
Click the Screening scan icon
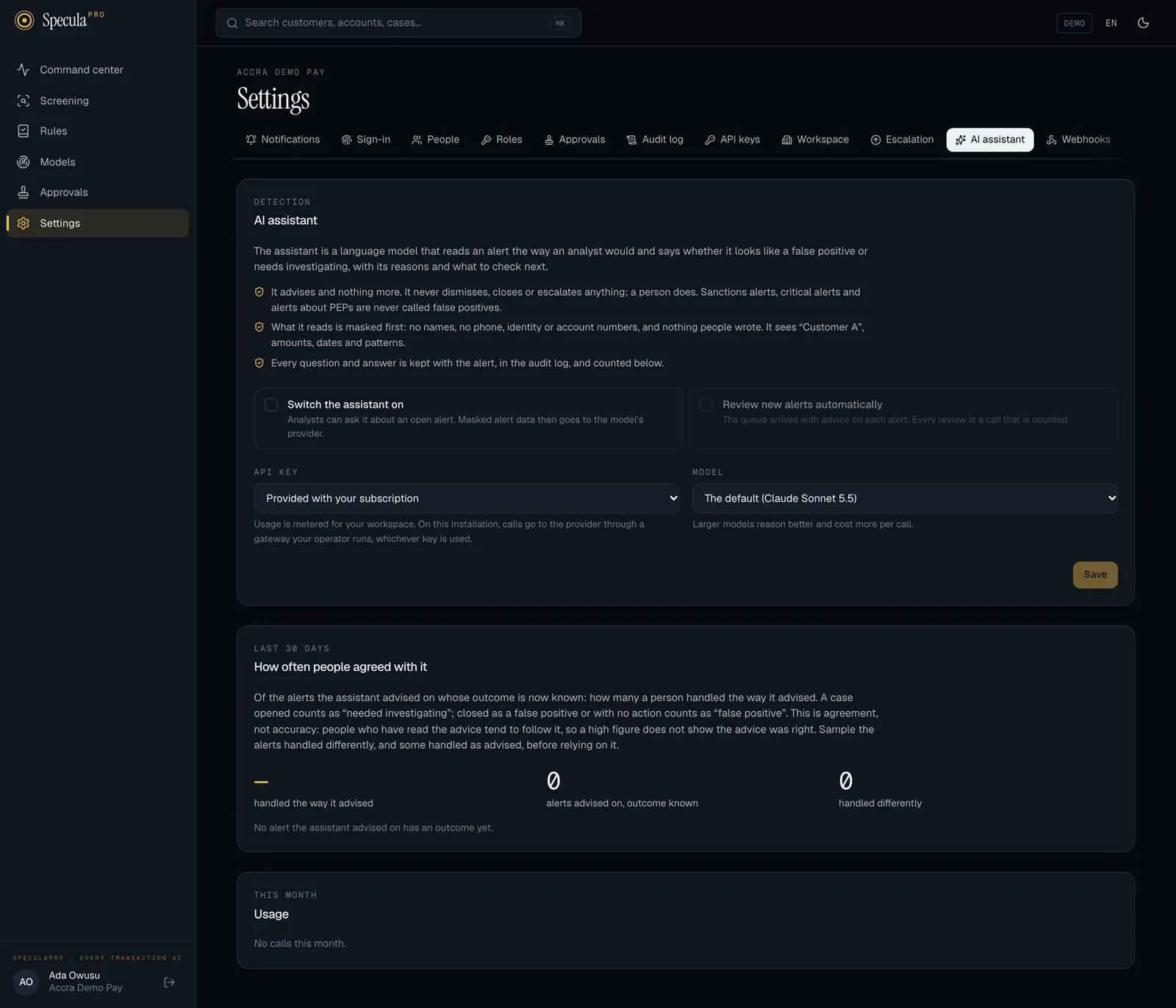tap(24, 101)
